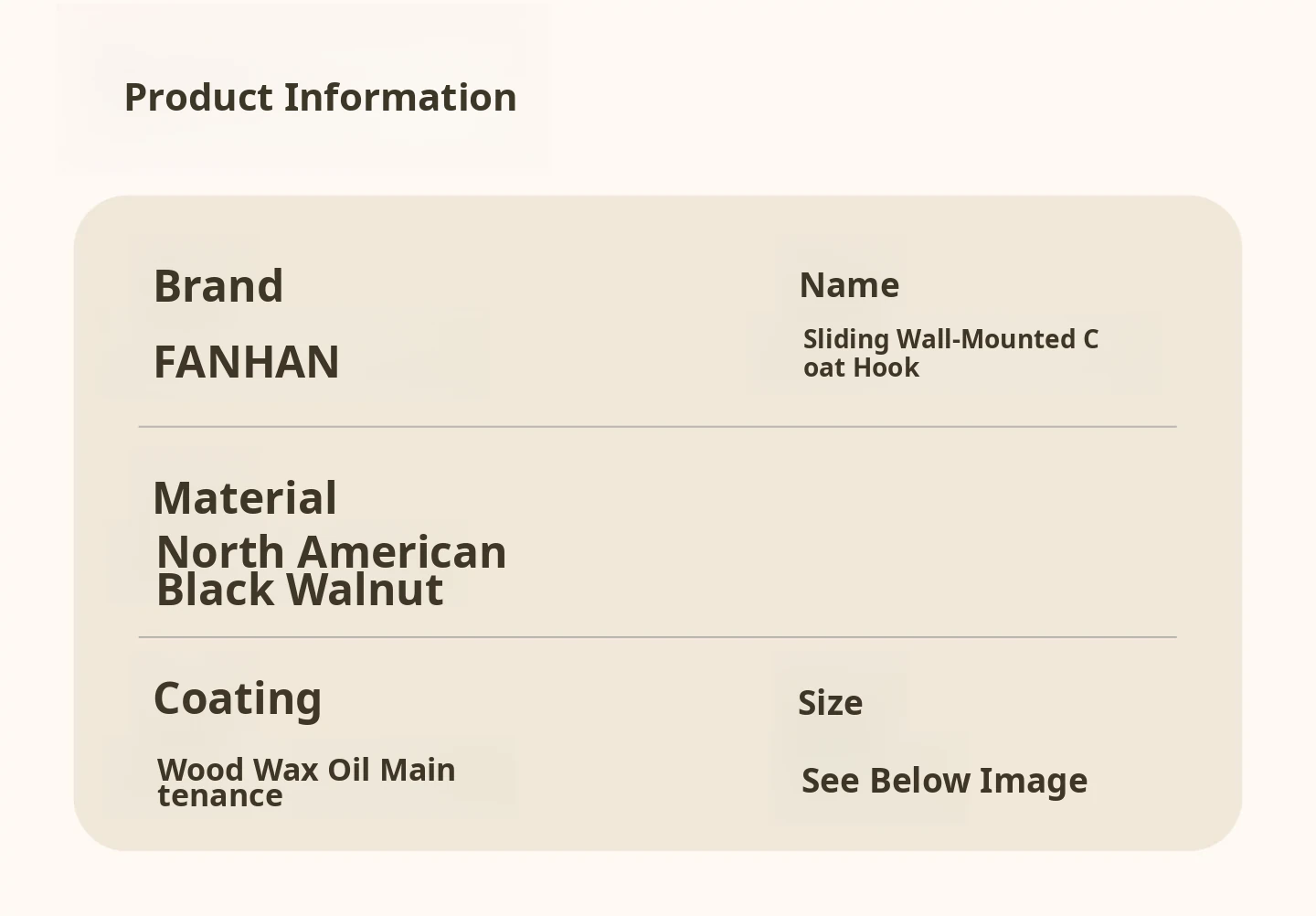Open the 'See Below Image' size reference
1316x916 pixels.
coord(944,781)
